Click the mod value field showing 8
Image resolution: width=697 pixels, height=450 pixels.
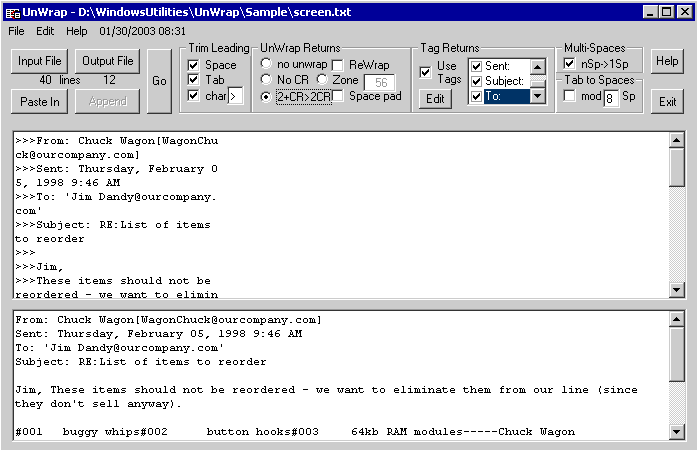coord(611,98)
